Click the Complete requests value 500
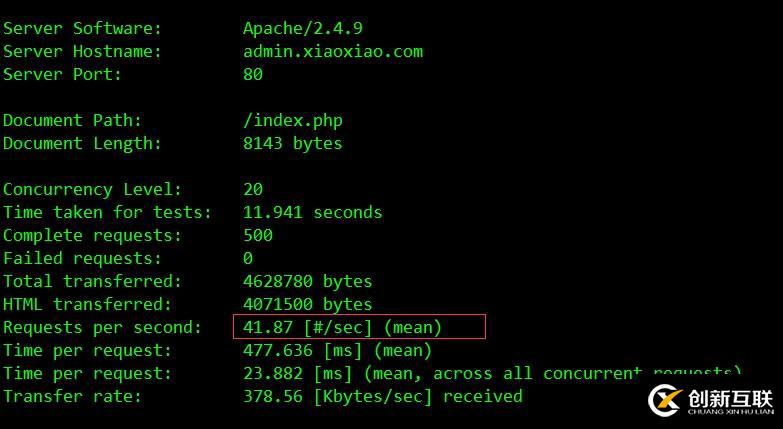The image size is (783, 429). click(x=258, y=235)
